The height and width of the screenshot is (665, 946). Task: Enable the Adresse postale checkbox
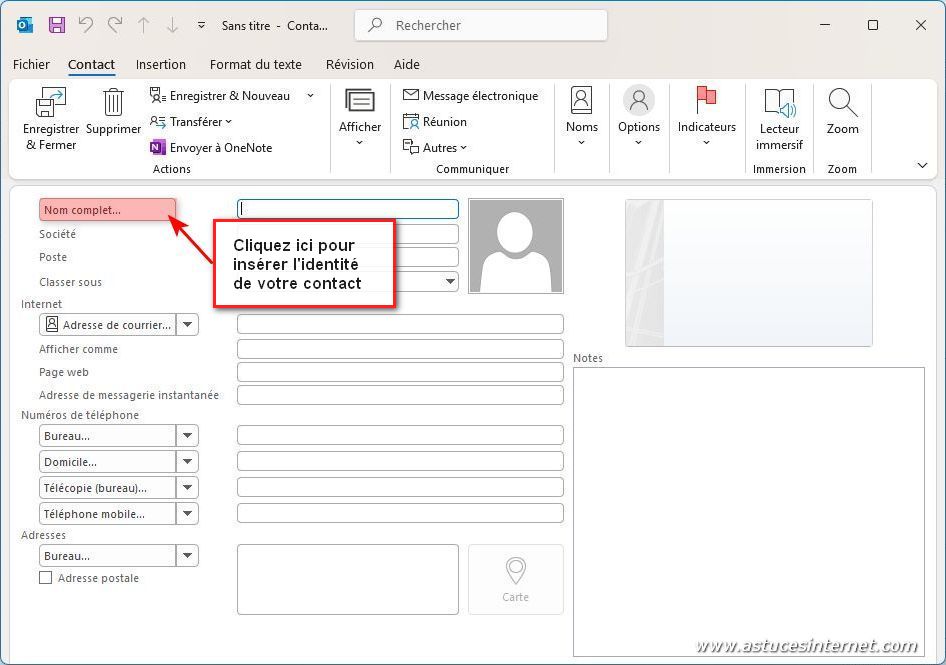click(x=46, y=578)
